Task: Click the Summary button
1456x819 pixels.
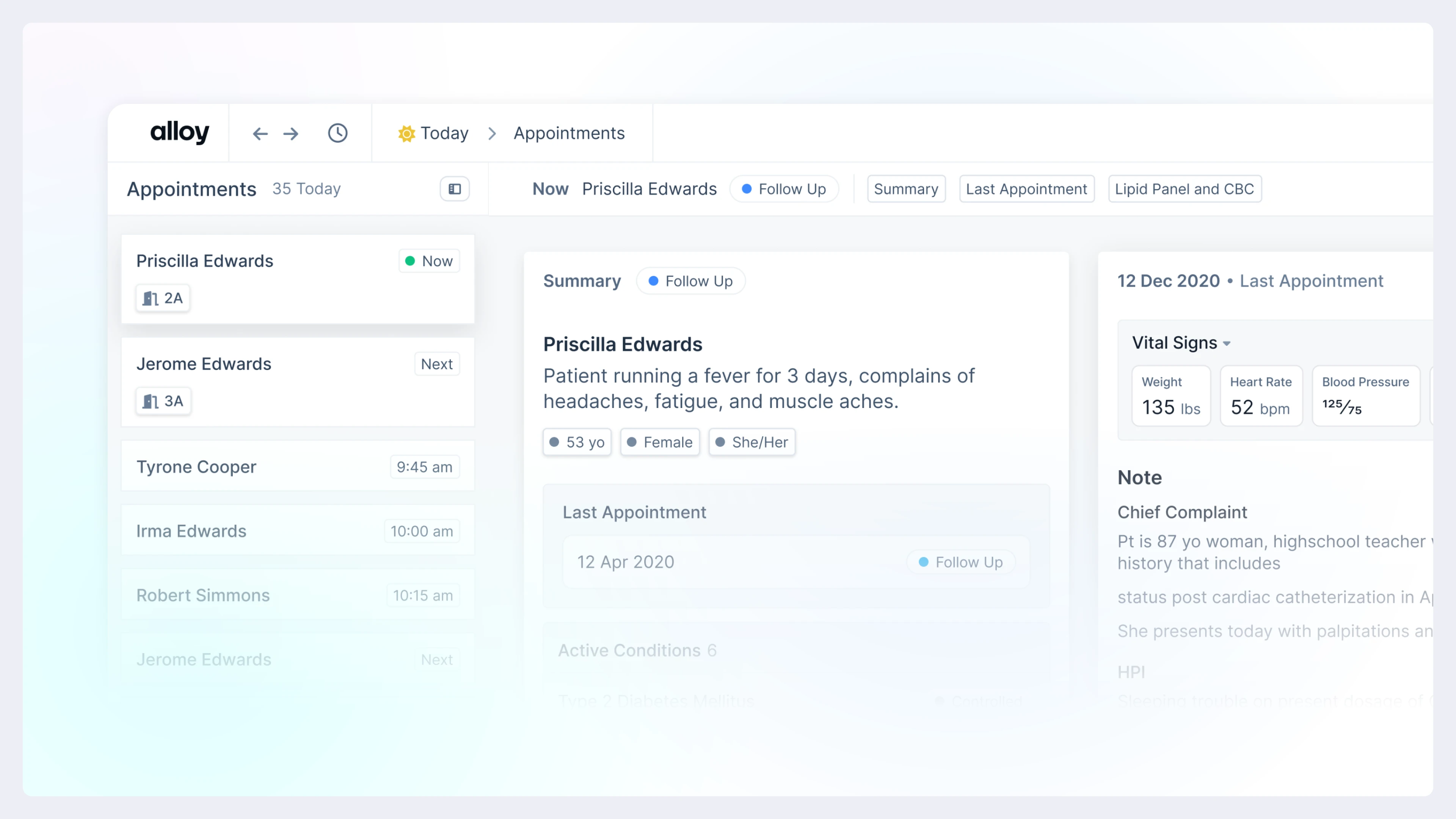Action: [905, 189]
